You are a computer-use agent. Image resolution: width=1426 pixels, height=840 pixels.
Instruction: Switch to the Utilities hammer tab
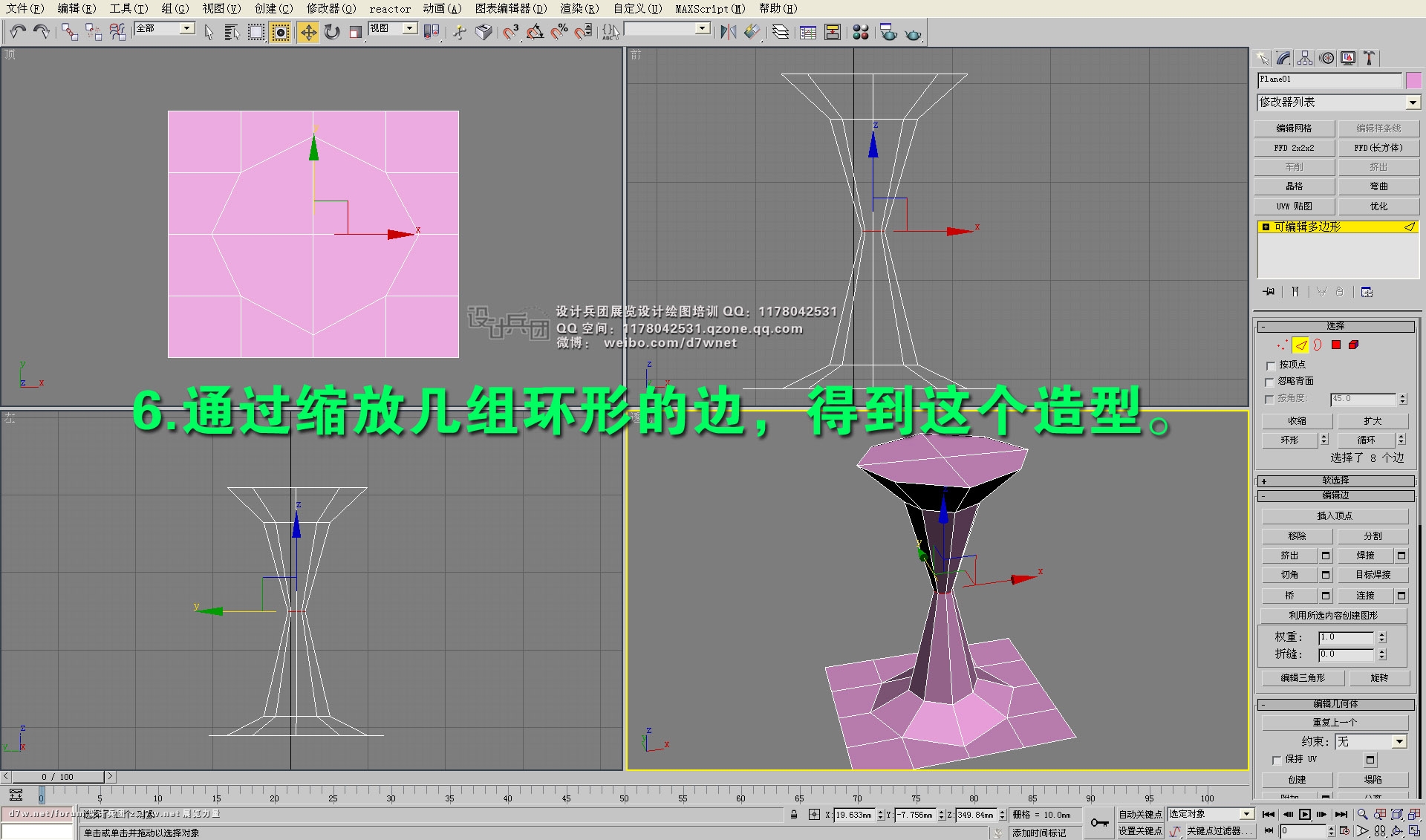point(1370,58)
